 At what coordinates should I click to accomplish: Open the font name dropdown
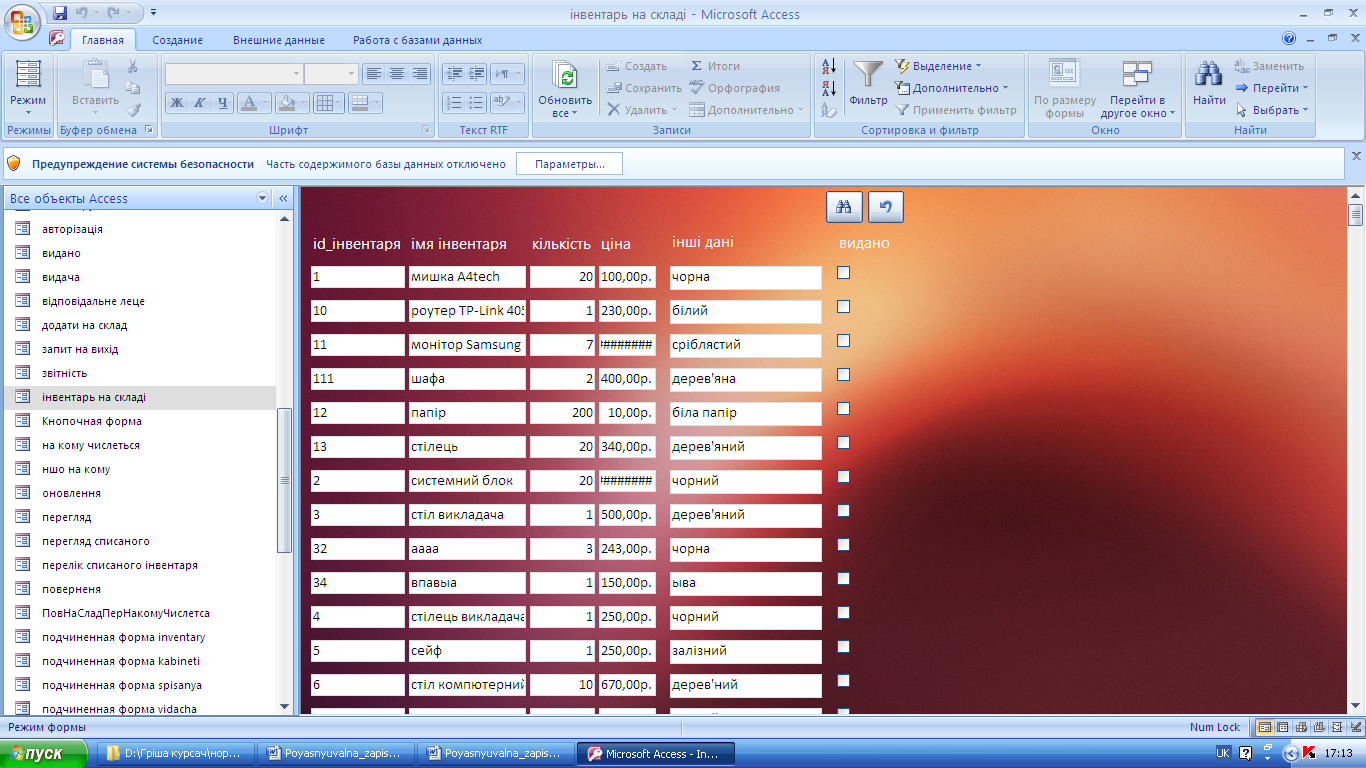296,74
